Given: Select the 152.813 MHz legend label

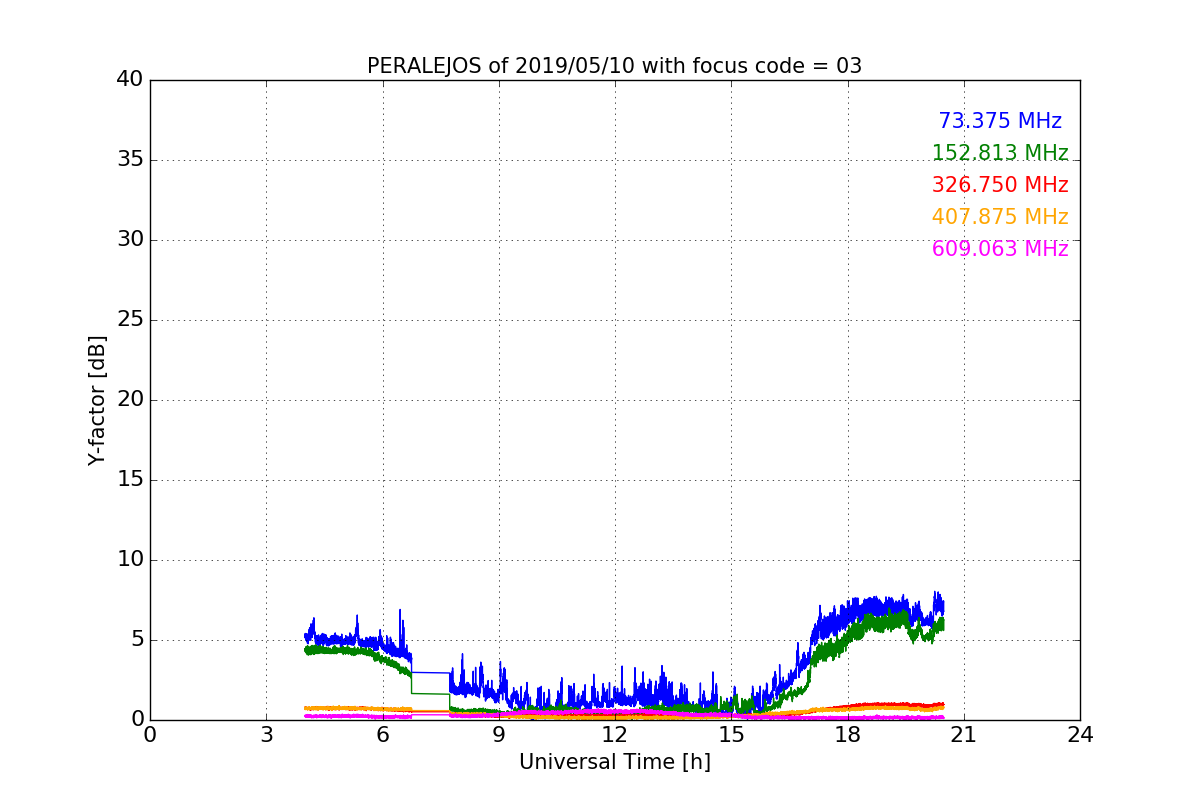Looking at the screenshot, I should click(x=1000, y=153).
